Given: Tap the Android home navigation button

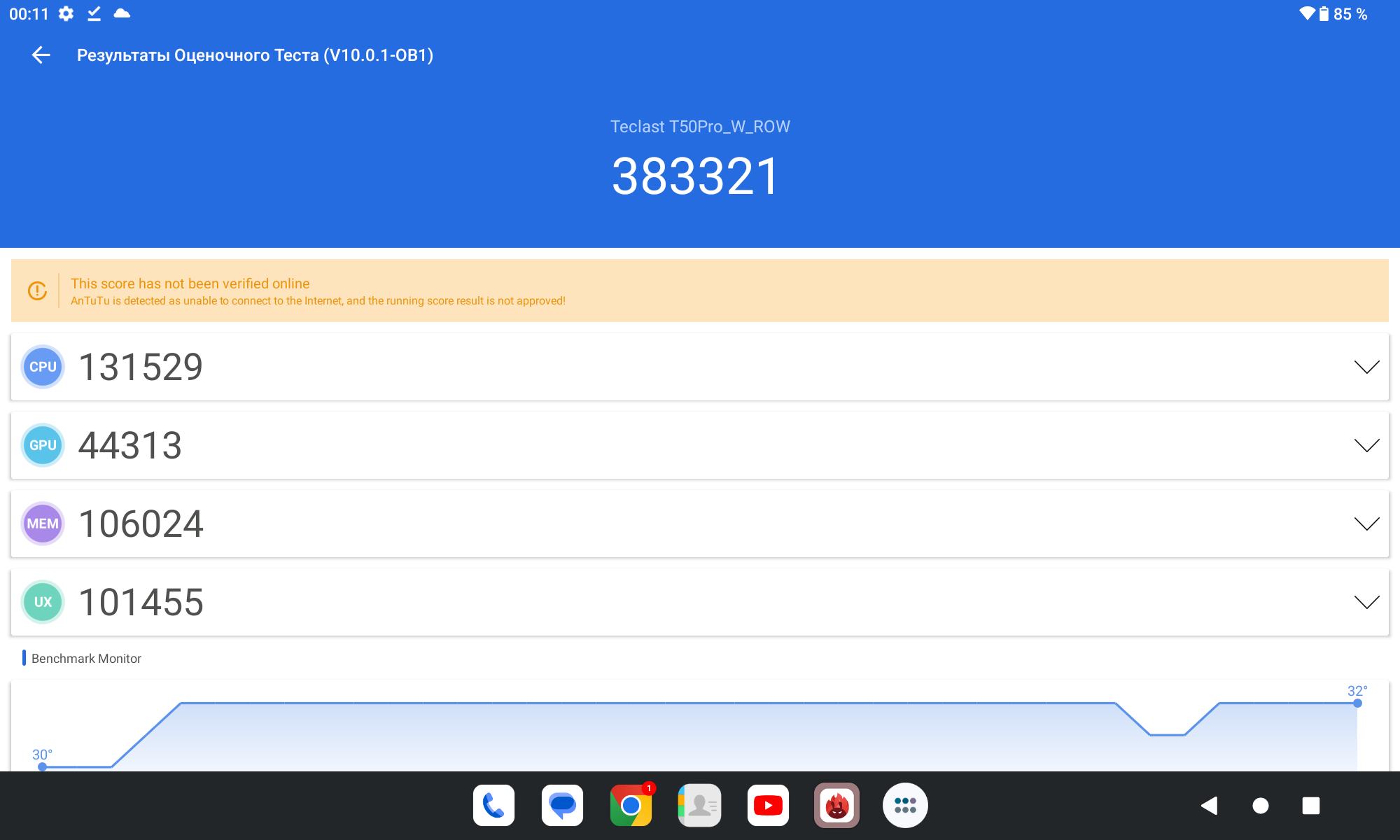Looking at the screenshot, I should pos(1260,806).
